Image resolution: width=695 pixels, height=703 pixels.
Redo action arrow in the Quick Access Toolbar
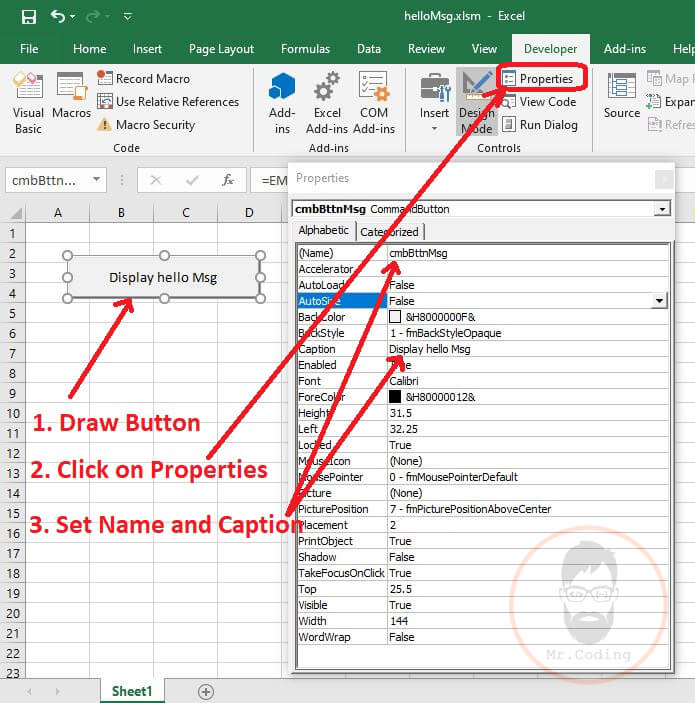point(93,17)
